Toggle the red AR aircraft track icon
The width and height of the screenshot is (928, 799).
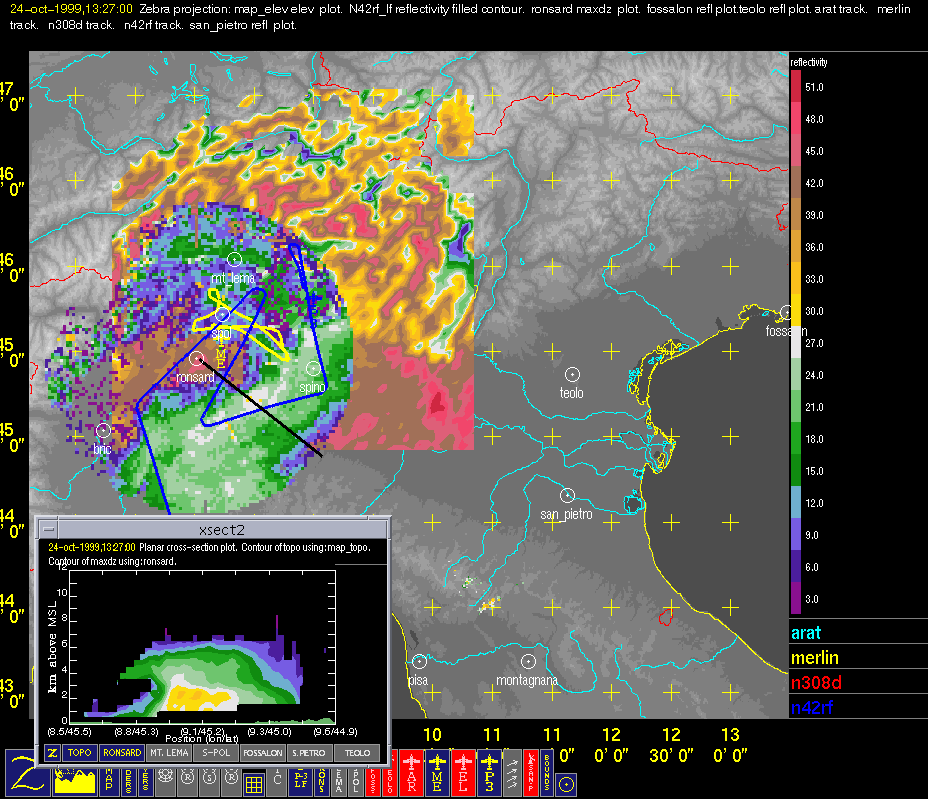[411, 772]
